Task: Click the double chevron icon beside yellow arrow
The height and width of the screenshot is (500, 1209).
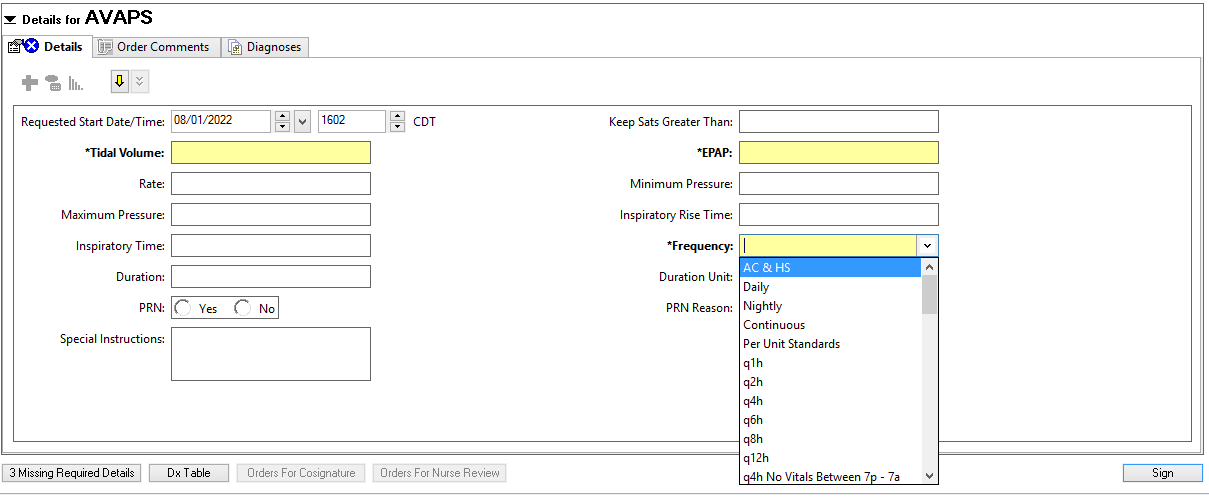Action: point(140,82)
